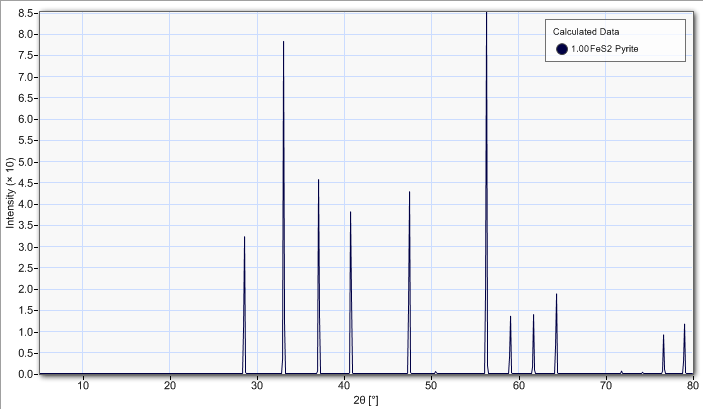
Task: Click the 'Intensity (× 10)' y-axis title
Action: (x=10, y=193)
